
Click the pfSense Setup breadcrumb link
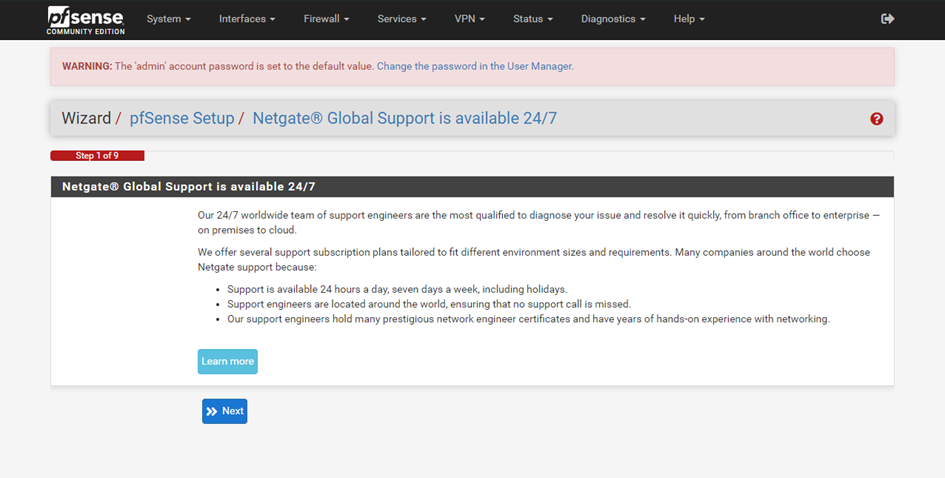point(182,118)
